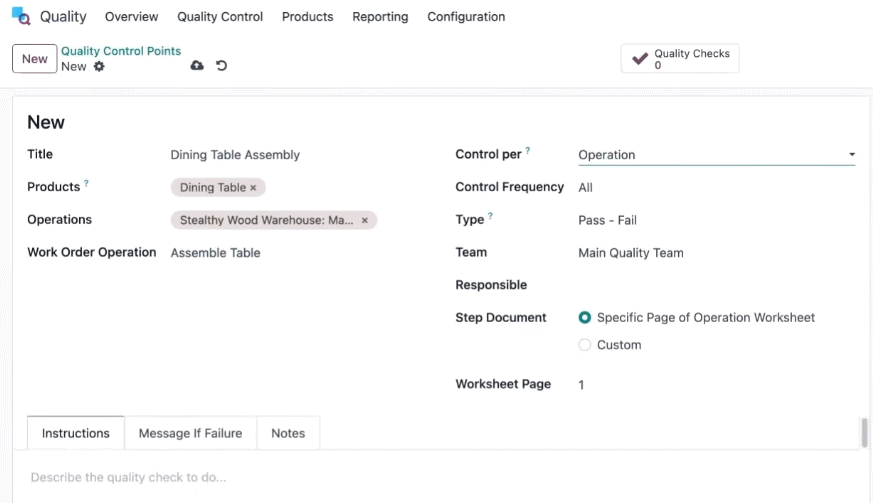Select Specific Page of Operation Worksheet option
Screen dimensions: 873x503
pyautogui.click(x=585, y=318)
